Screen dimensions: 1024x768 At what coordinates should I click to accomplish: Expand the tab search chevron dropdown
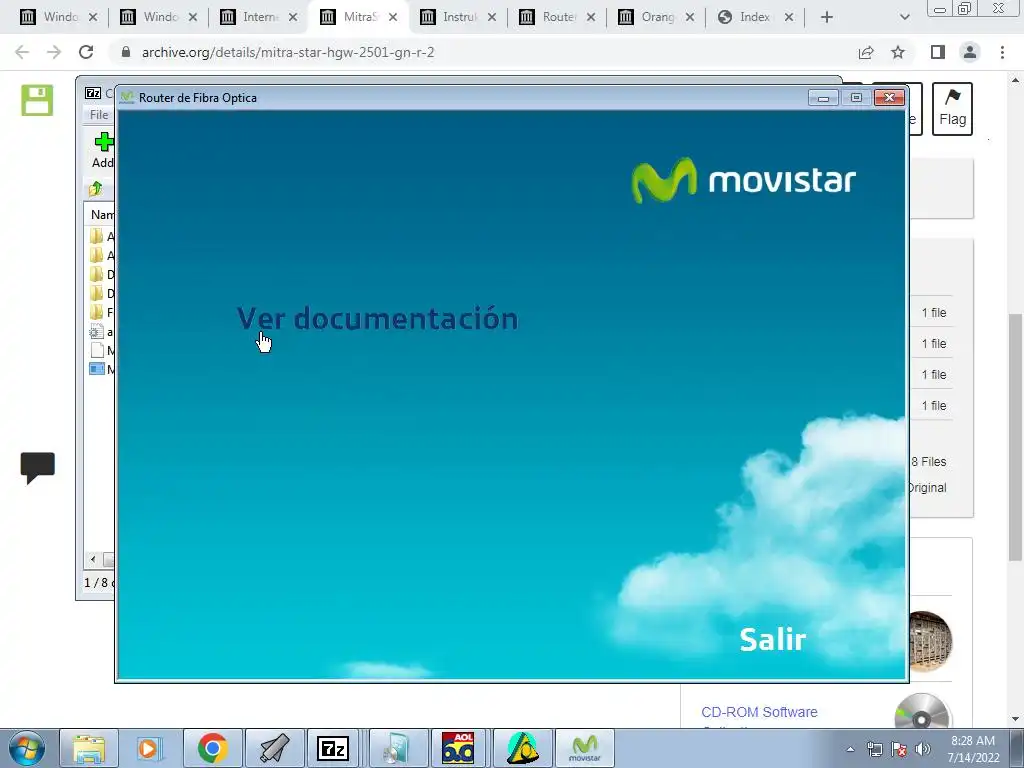click(904, 18)
